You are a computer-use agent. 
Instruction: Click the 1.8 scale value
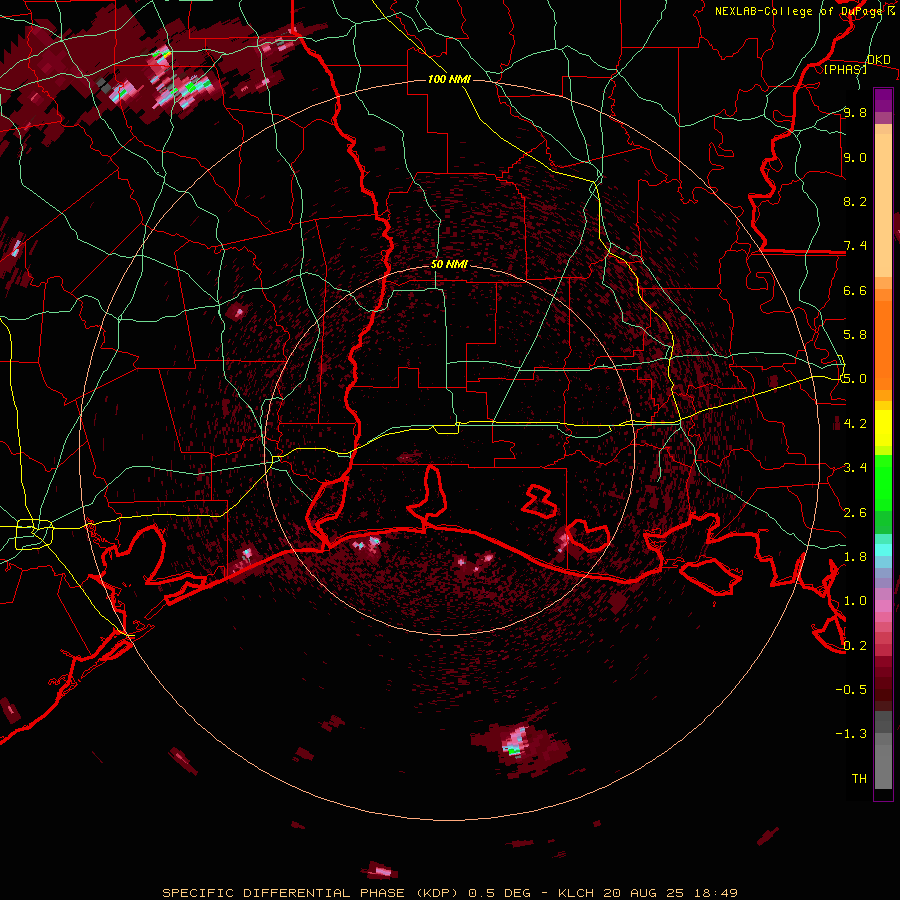point(855,557)
